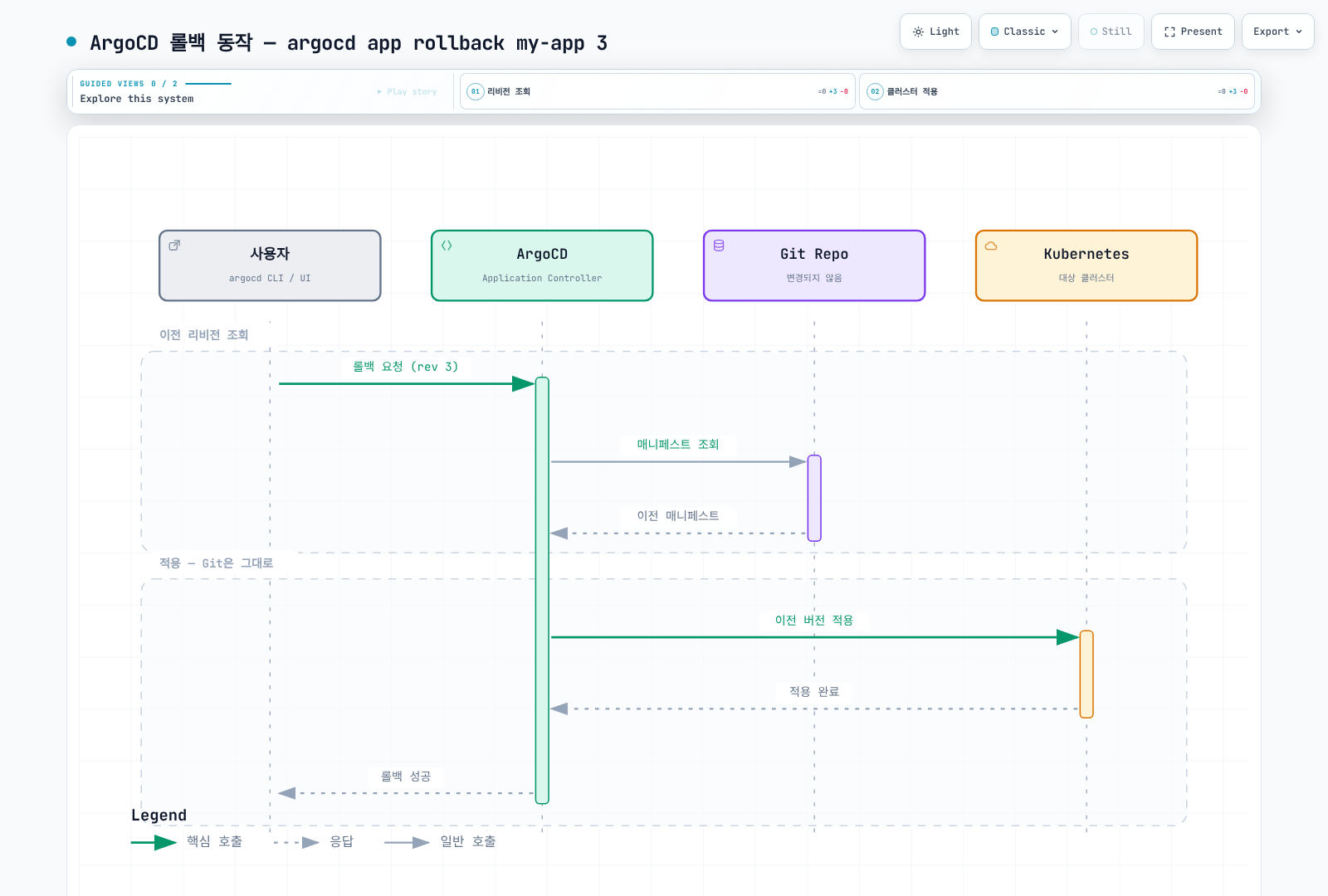
Task: Select the Git Repo participant box
Action: pyautogui.click(x=814, y=265)
